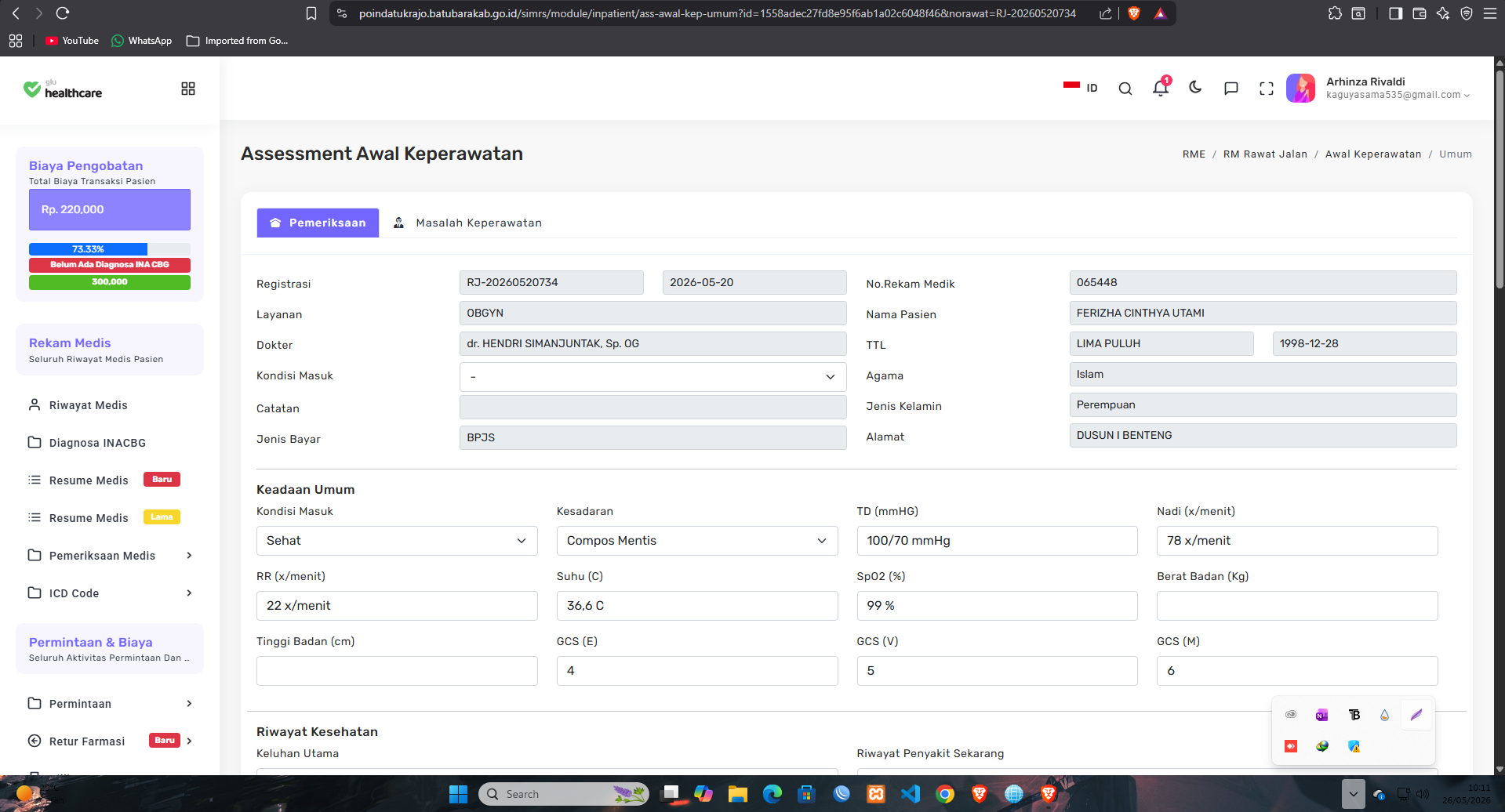This screenshot has width=1505, height=812.
Task: Open Kondisi Masuk dropdown showing dash
Action: tap(653, 377)
